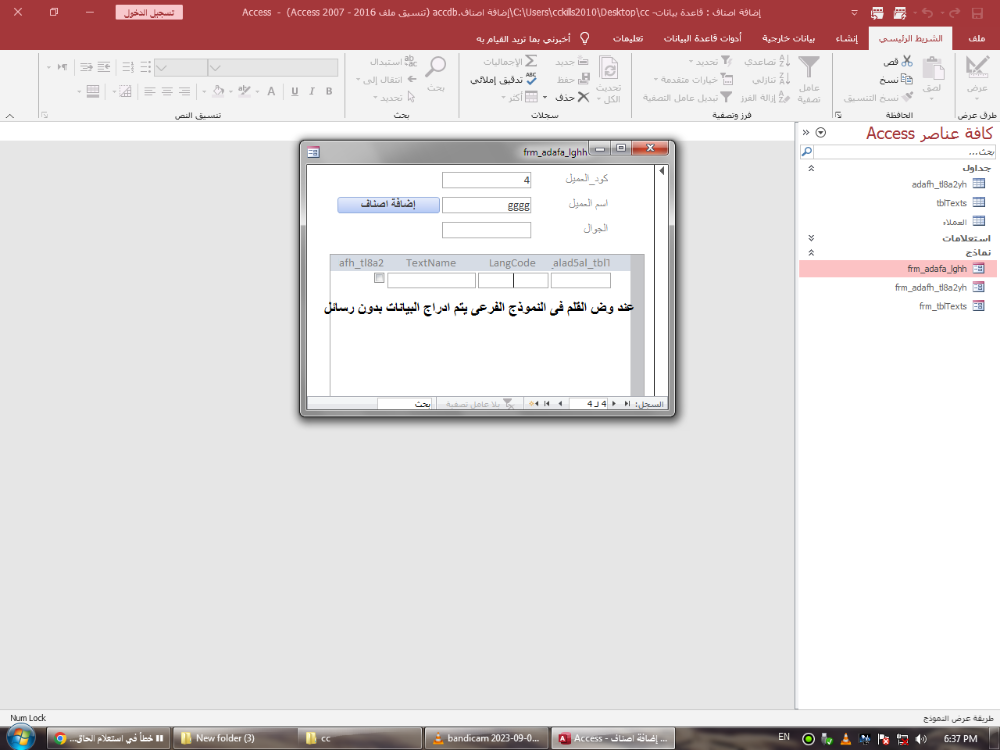Switch to Home (الشريط الرئيسي) tab
This screenshot has height=750, width=1000.
tap(910, 38)
